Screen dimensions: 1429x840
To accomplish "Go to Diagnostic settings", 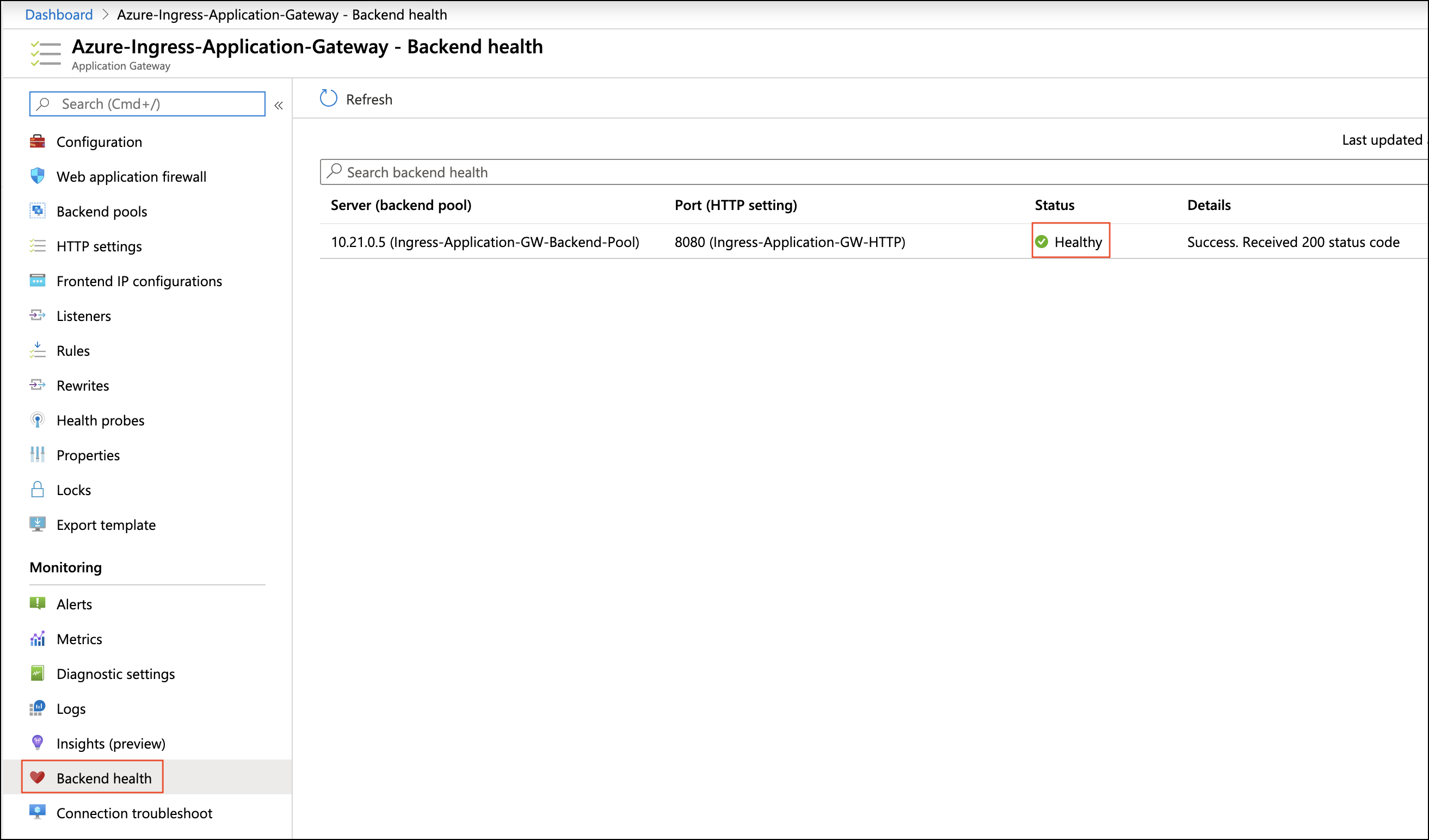I will point(115,674).
